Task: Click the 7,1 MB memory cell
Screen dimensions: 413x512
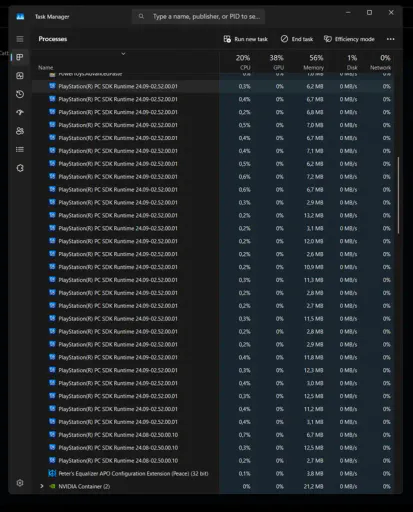Action: [x=315, y=151]
